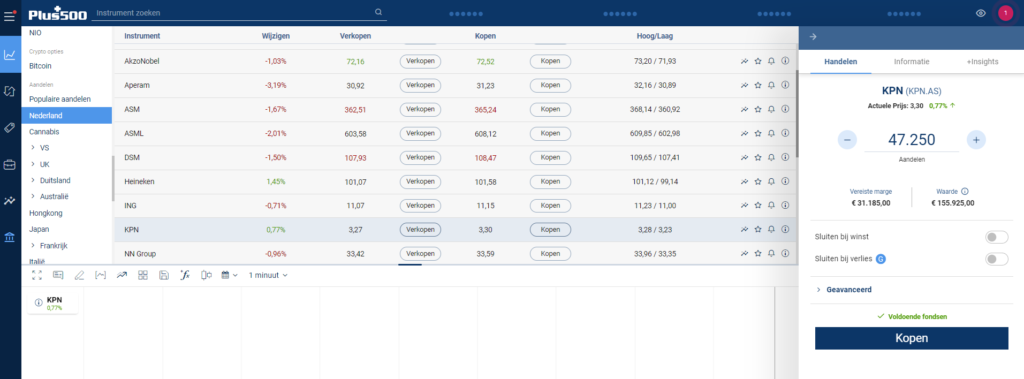This screenshot has width=1024, height=379.
Task: Click Verkopen button in Heineken row
Action: [x=420, y=181]
